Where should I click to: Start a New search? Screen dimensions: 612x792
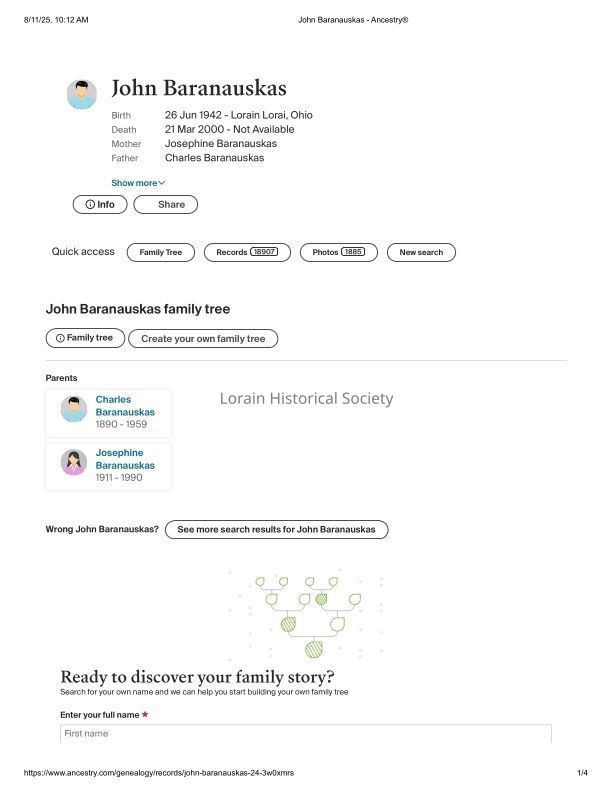point(421,252)
